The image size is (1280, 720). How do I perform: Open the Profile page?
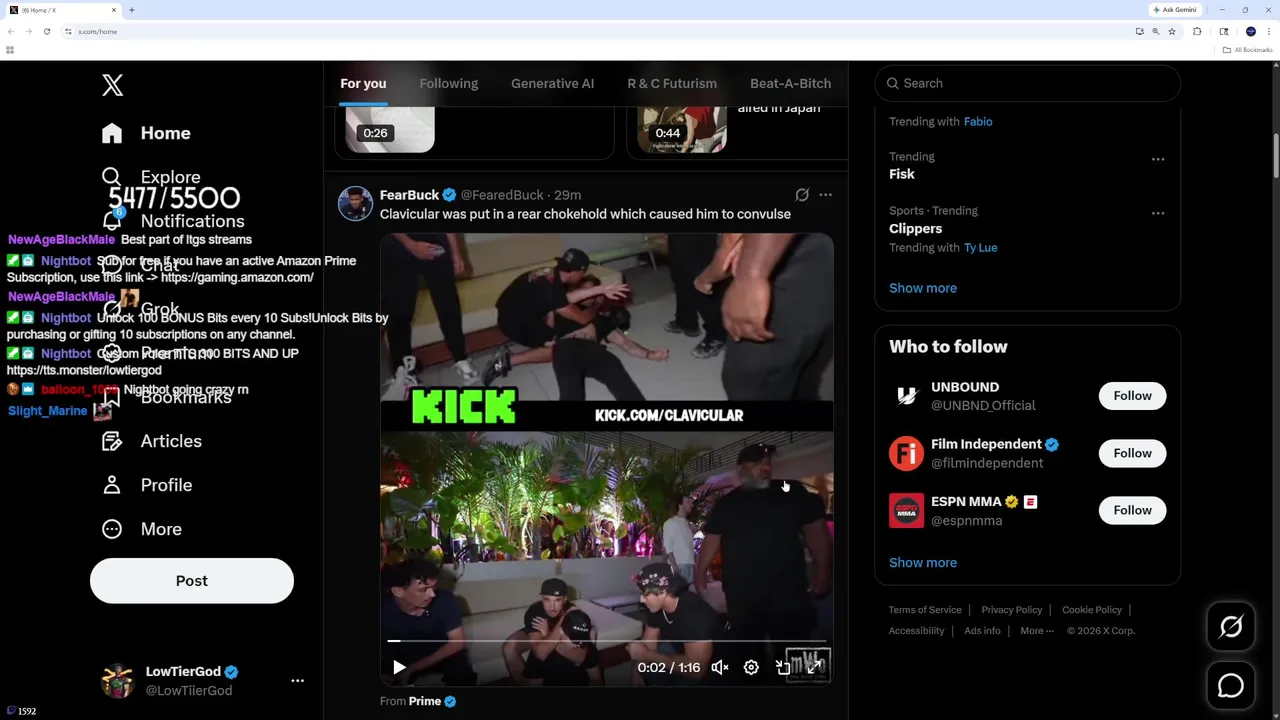(146, 485)
